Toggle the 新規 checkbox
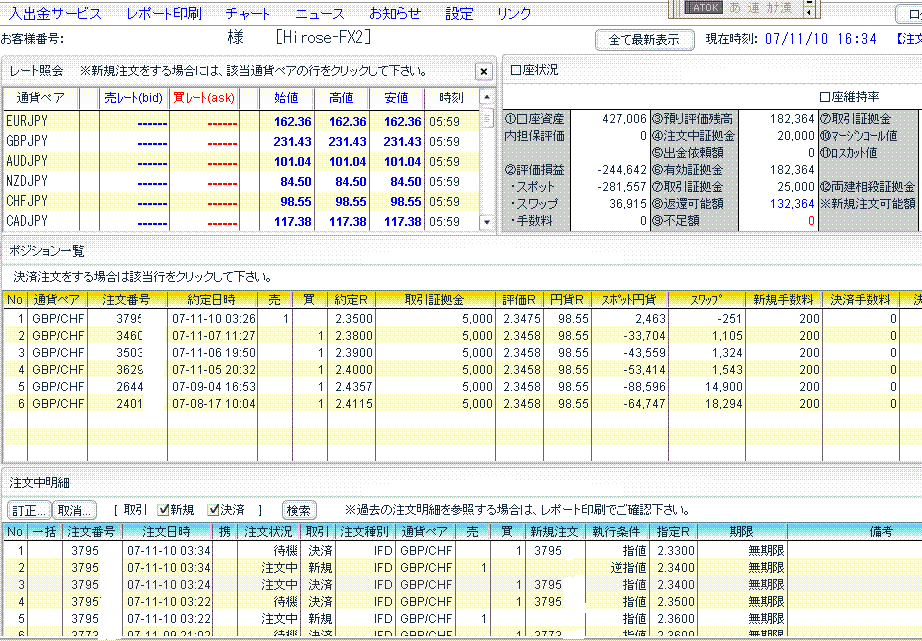 pyautogui.click(x=164, y=510)
